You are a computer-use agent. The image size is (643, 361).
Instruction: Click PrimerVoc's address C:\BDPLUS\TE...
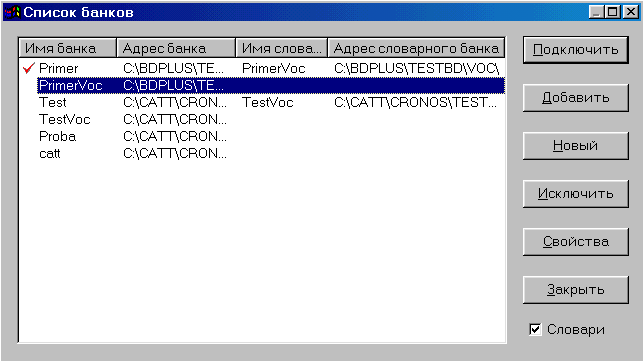pos(173,85)
